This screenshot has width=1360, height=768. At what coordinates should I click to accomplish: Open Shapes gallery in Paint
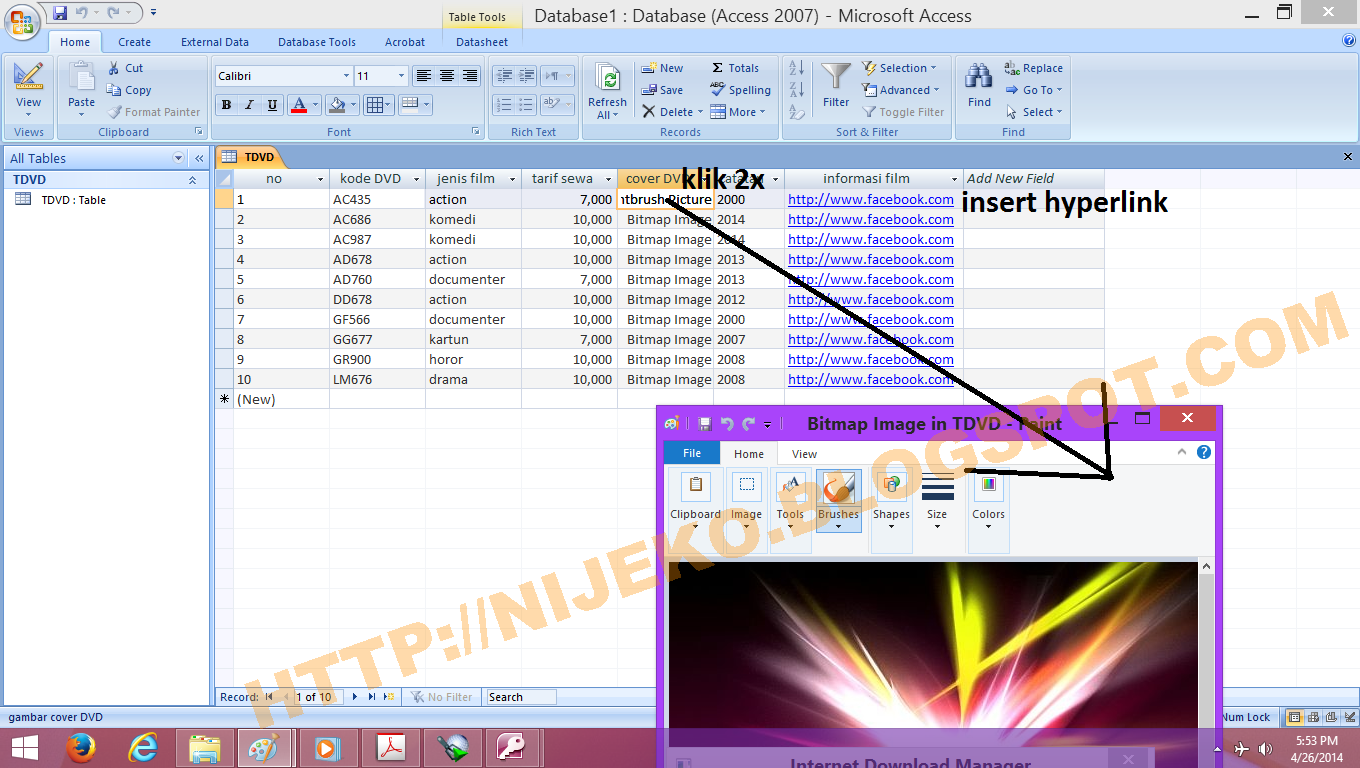[891, 500]
